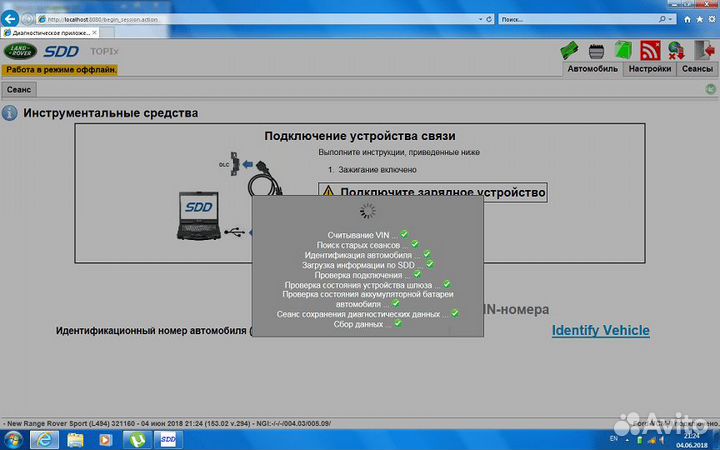Click the browser Back button
Screen dimensions: 720x450
[x=10, y=19]
